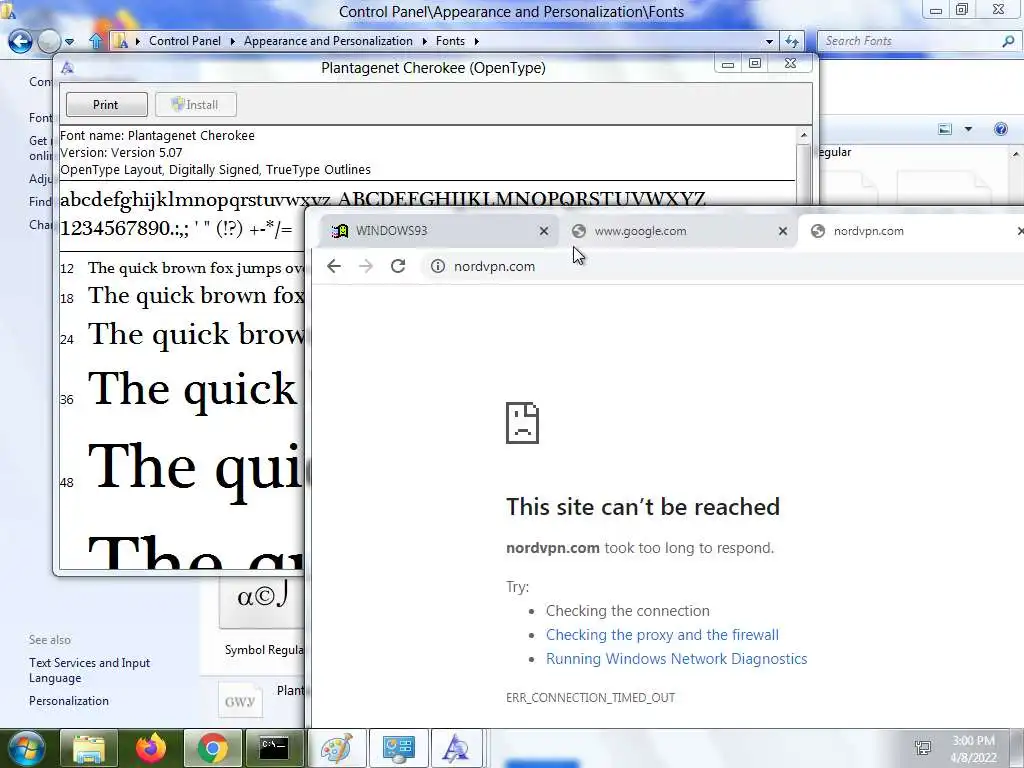The width and height of the screenshot is (1024, 768).
Task: Open Checking the proxy and the firewall link
Action: [x=662, y=635]
